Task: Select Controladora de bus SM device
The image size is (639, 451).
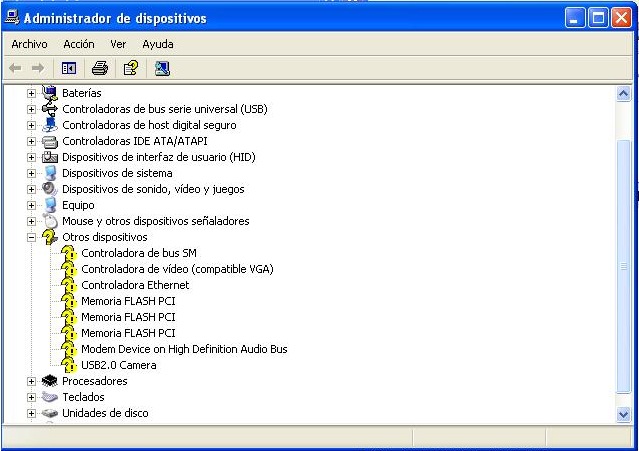Action: click(139, 253)
